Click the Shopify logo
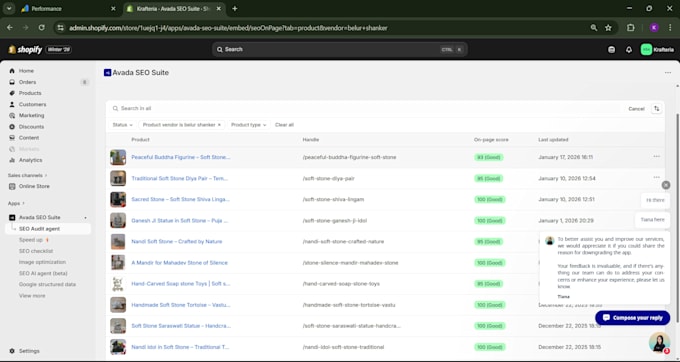 [x=25, y=49]
